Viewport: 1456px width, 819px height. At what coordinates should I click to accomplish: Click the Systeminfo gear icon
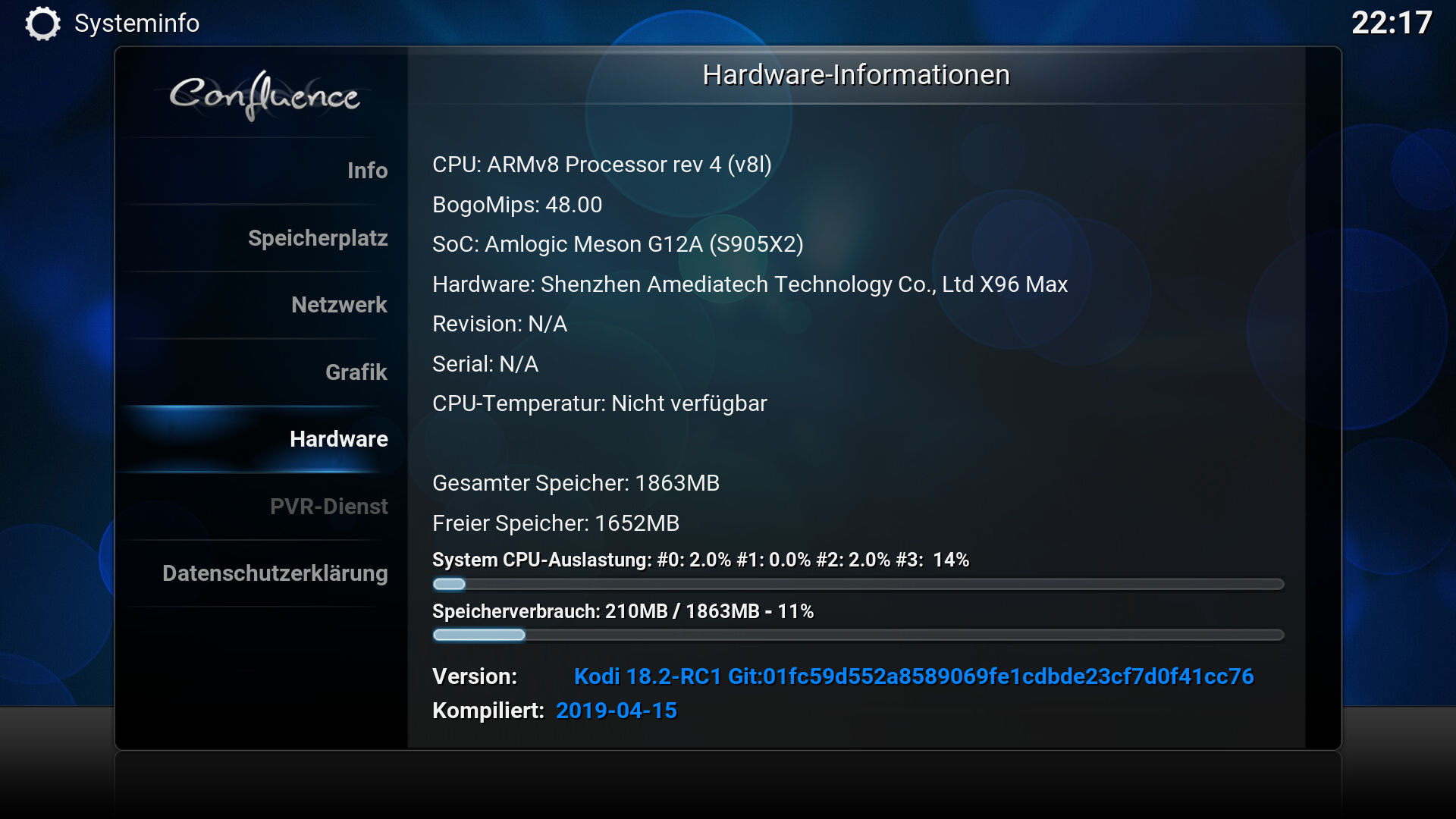(42, 24)
